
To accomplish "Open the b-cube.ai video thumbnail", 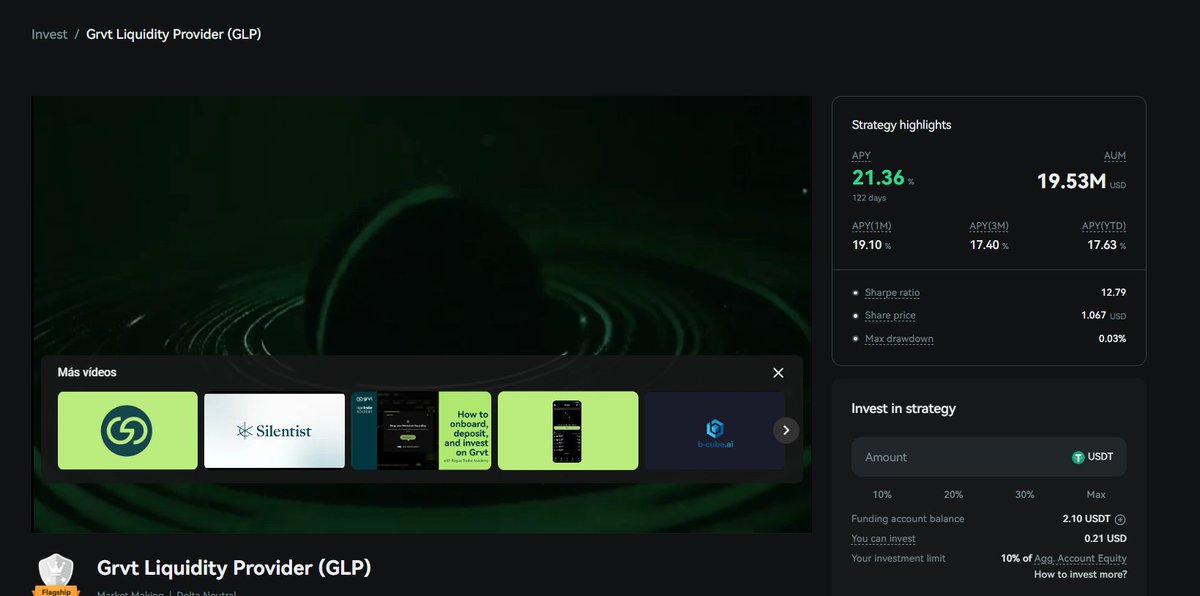I will click(x=714, y=430).
